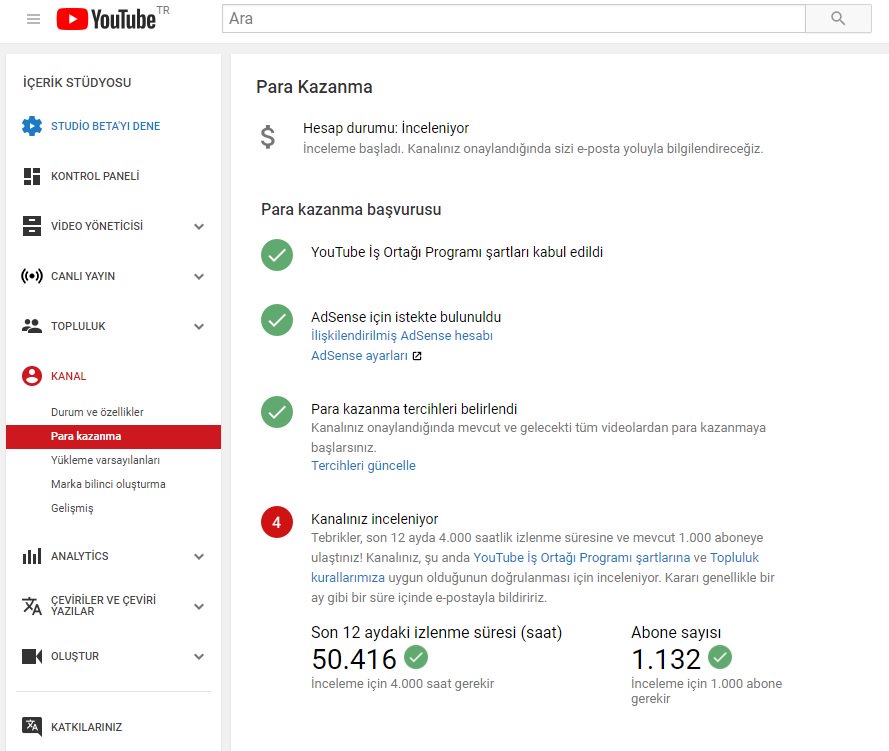
Task: Expand the Çeviriler chevron
Action: click(199, 606)
